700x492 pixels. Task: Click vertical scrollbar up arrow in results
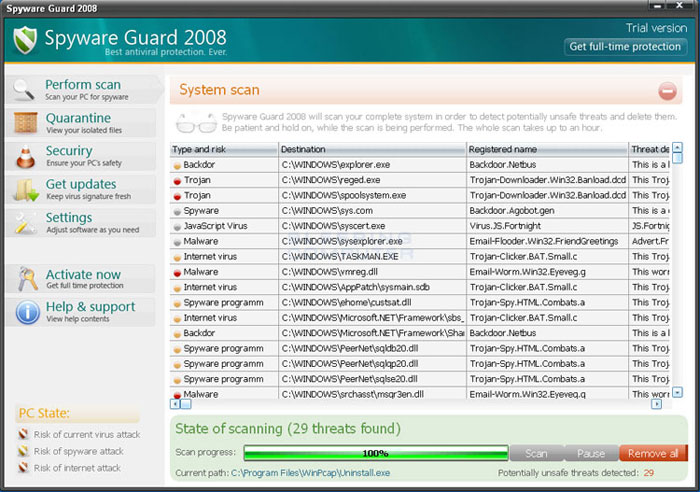point(677,147)
